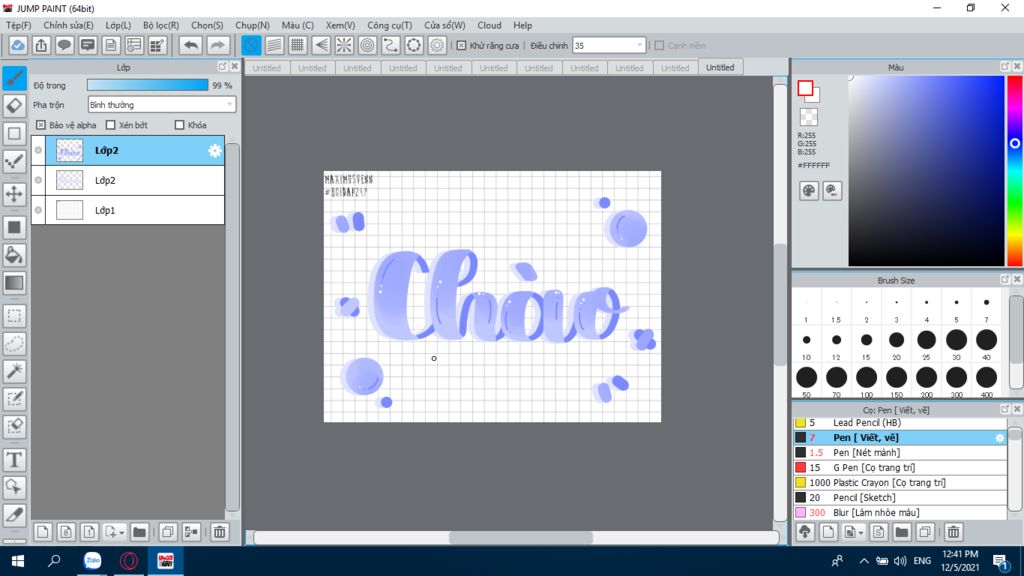This screenshot has height=576, width=1024.
Task: Open the Bộ lọc(R) menu
Action: (161, 25)
